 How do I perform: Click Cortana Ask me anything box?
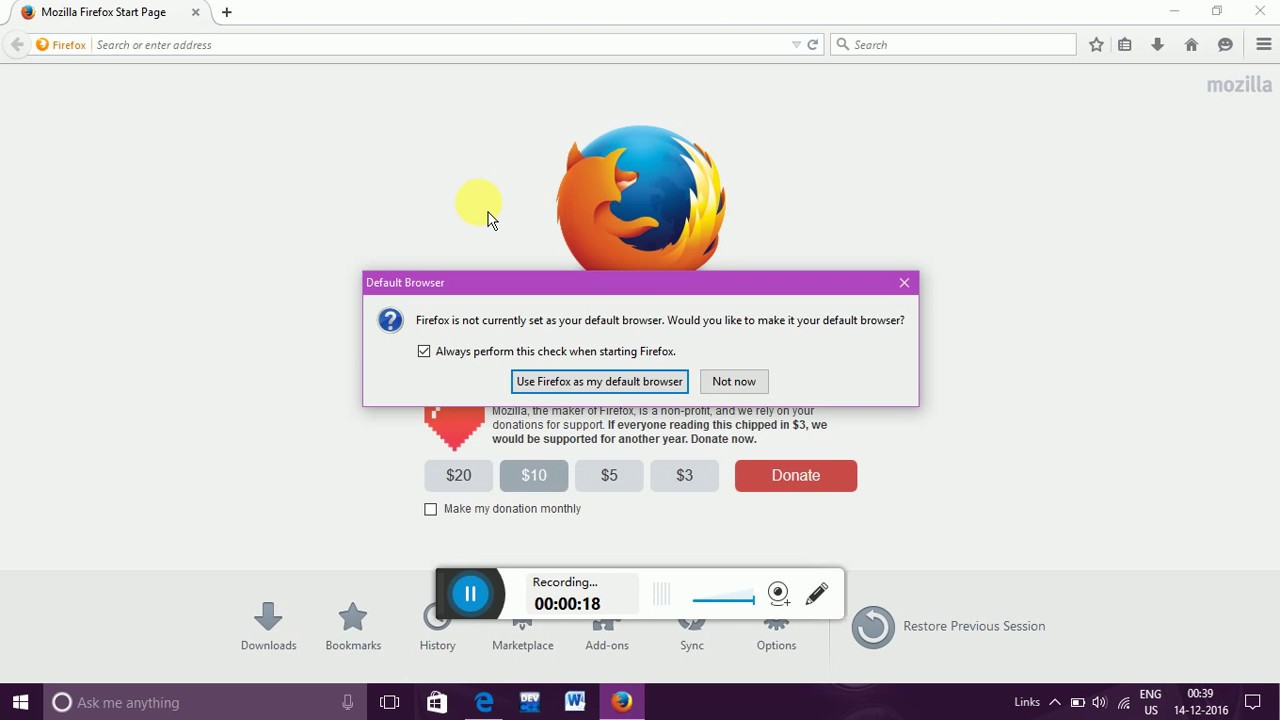(204, 702)
